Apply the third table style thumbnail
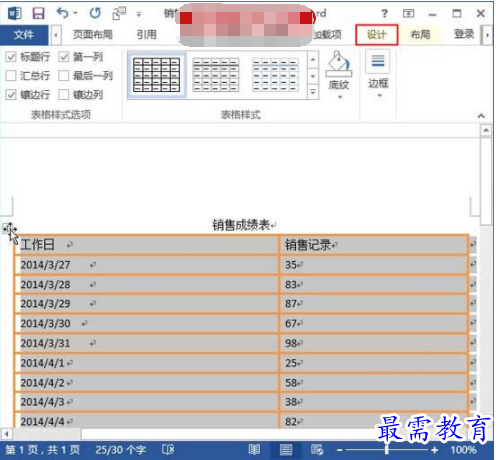Image resolution: width=499 pixels, height=460 pixels. click(x=275, y=75)
